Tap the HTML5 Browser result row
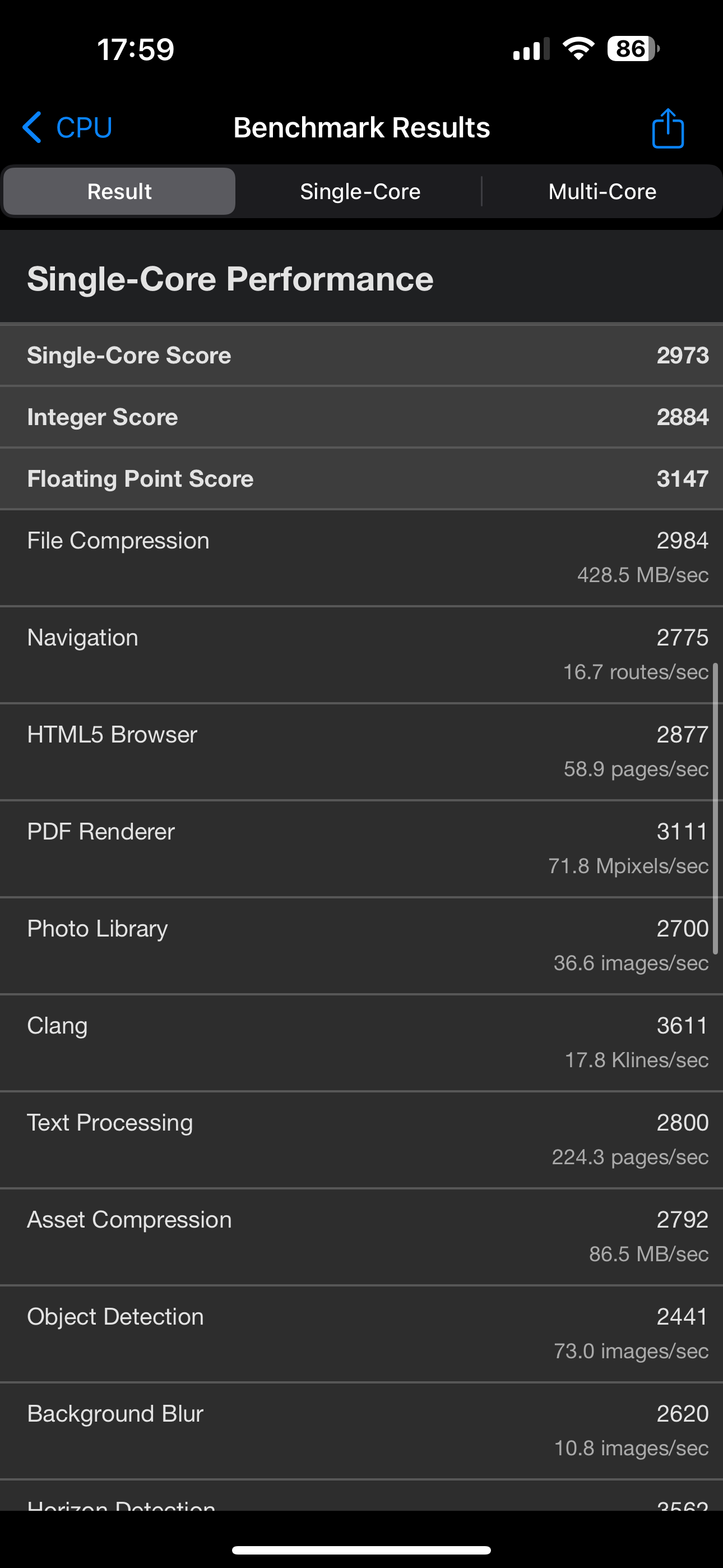This screenshot has height=1568, width=723. tap(361, 751)
